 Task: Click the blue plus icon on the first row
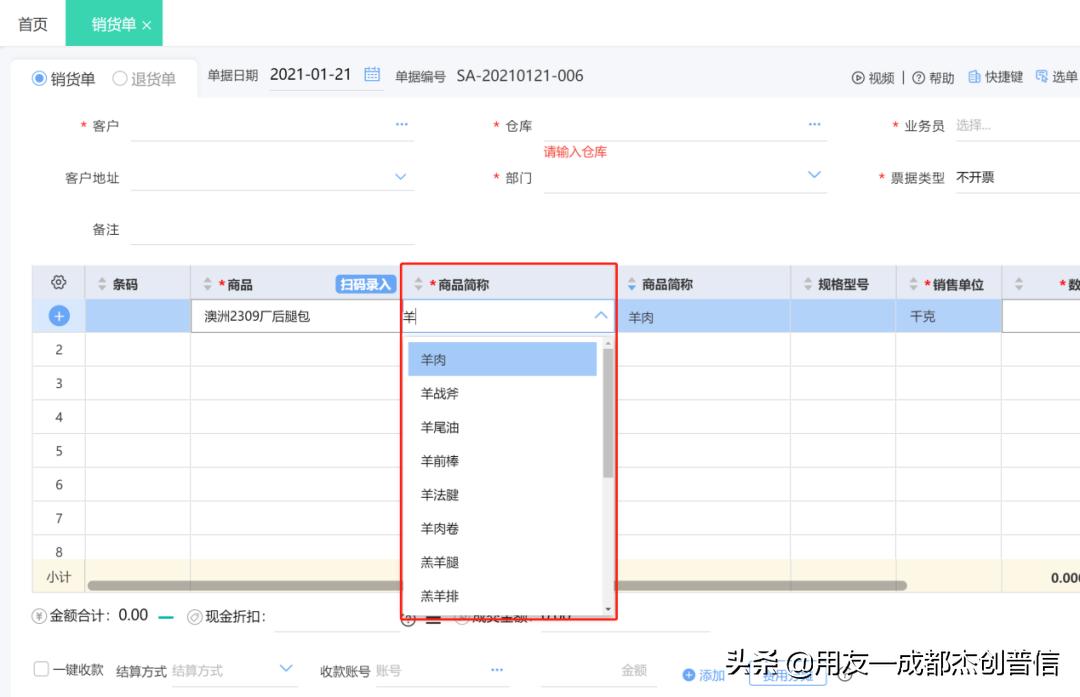(57, 315)
